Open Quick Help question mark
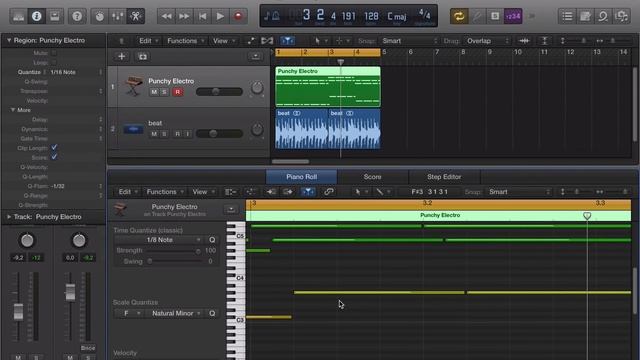The height and width of the screenshot is (360, 640). point(77,16)
